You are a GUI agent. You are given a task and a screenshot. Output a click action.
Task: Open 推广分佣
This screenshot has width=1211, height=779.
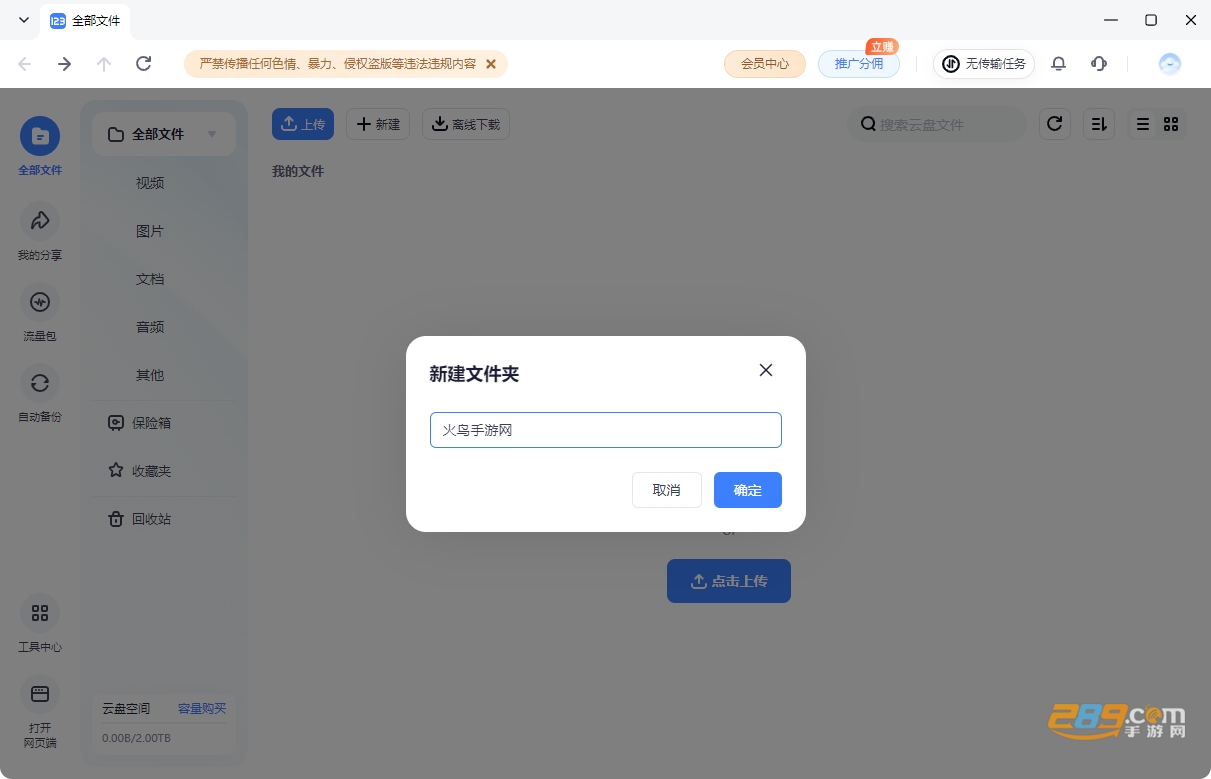point(859,64)
